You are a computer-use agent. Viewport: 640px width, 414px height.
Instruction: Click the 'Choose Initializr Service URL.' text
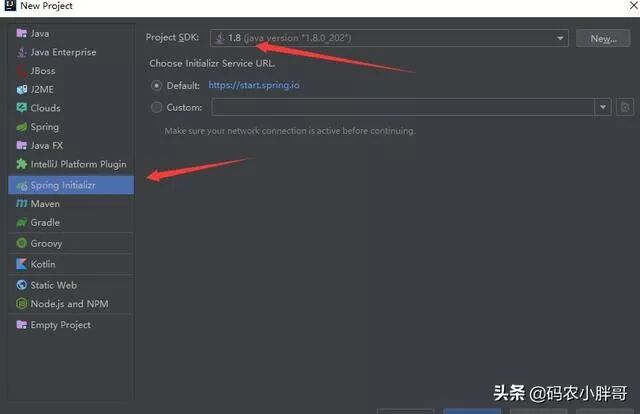212,63
